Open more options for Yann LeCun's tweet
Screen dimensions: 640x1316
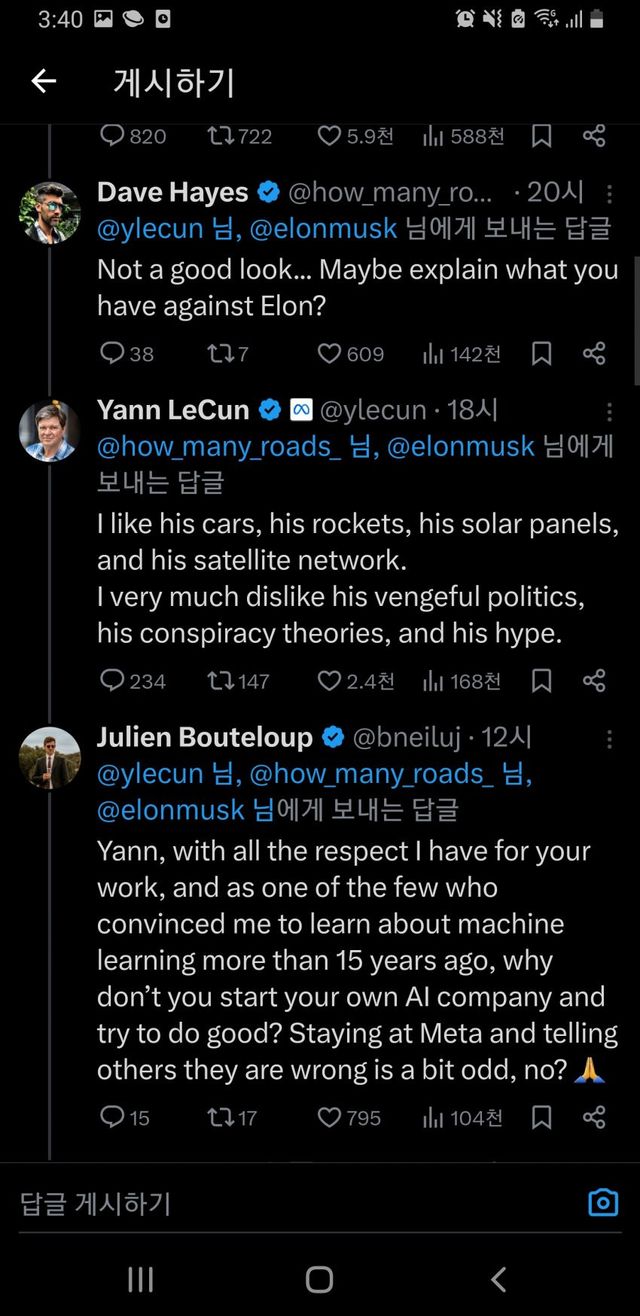[609, 411]
